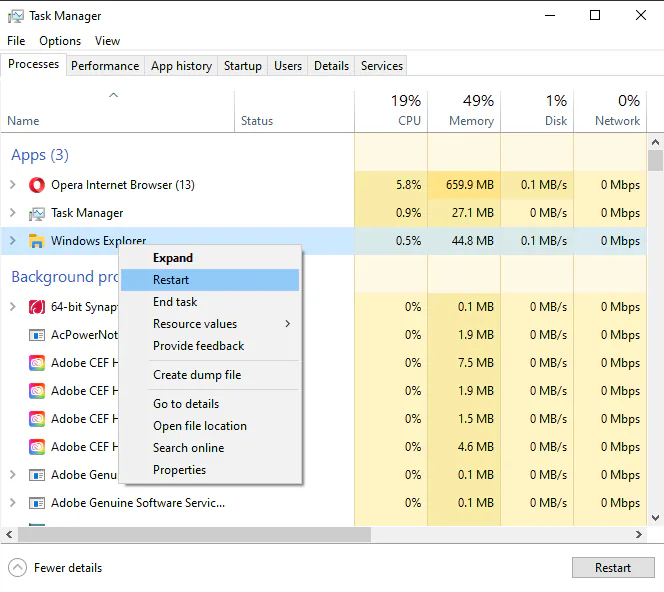Switch to the Details tab
Image resolution: width=664 pixels, height=592 pixels.
[x=331, y=66]
